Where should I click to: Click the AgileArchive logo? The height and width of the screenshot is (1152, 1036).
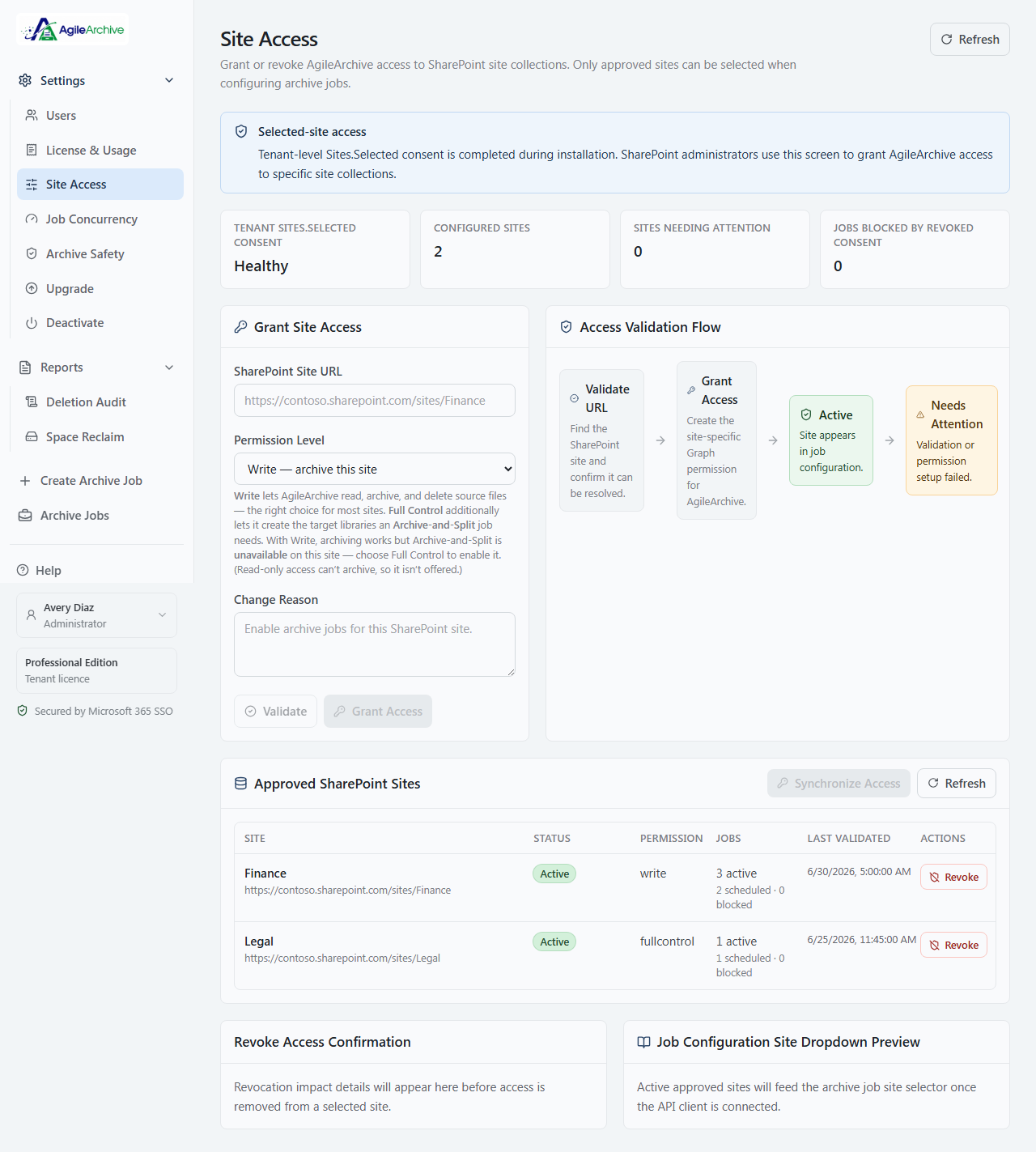pyautogui.click(x=73, y=30)
